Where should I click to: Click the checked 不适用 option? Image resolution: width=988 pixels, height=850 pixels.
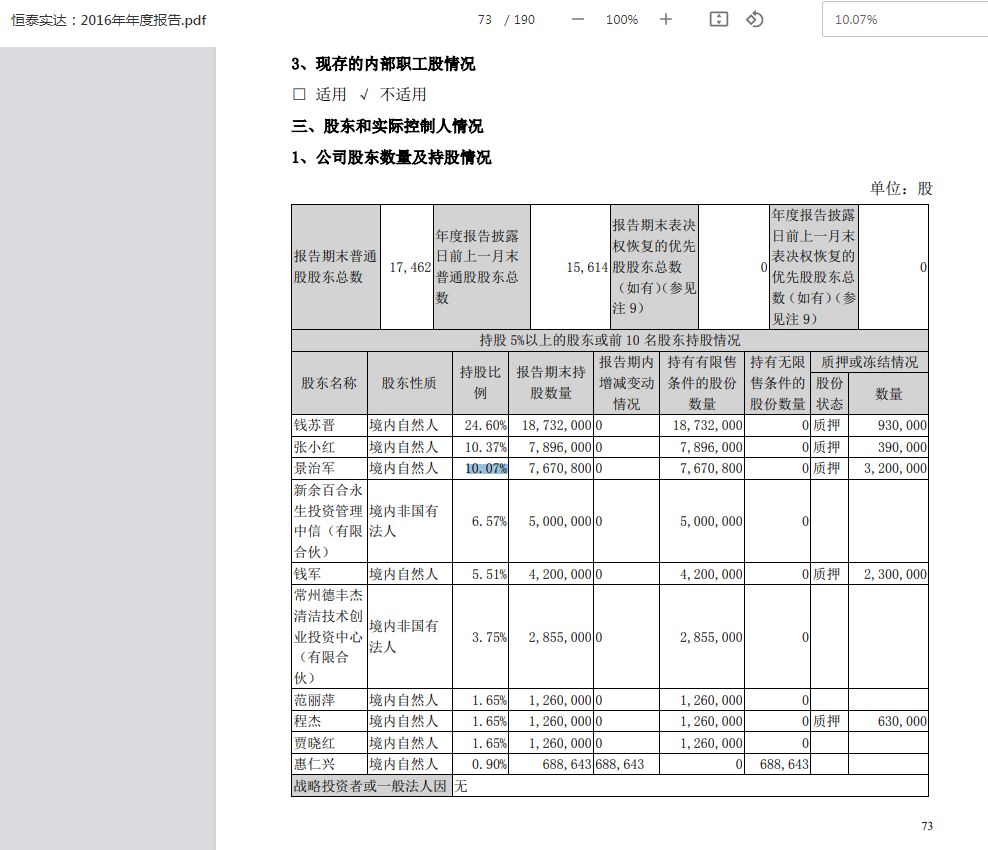[394, 95]
